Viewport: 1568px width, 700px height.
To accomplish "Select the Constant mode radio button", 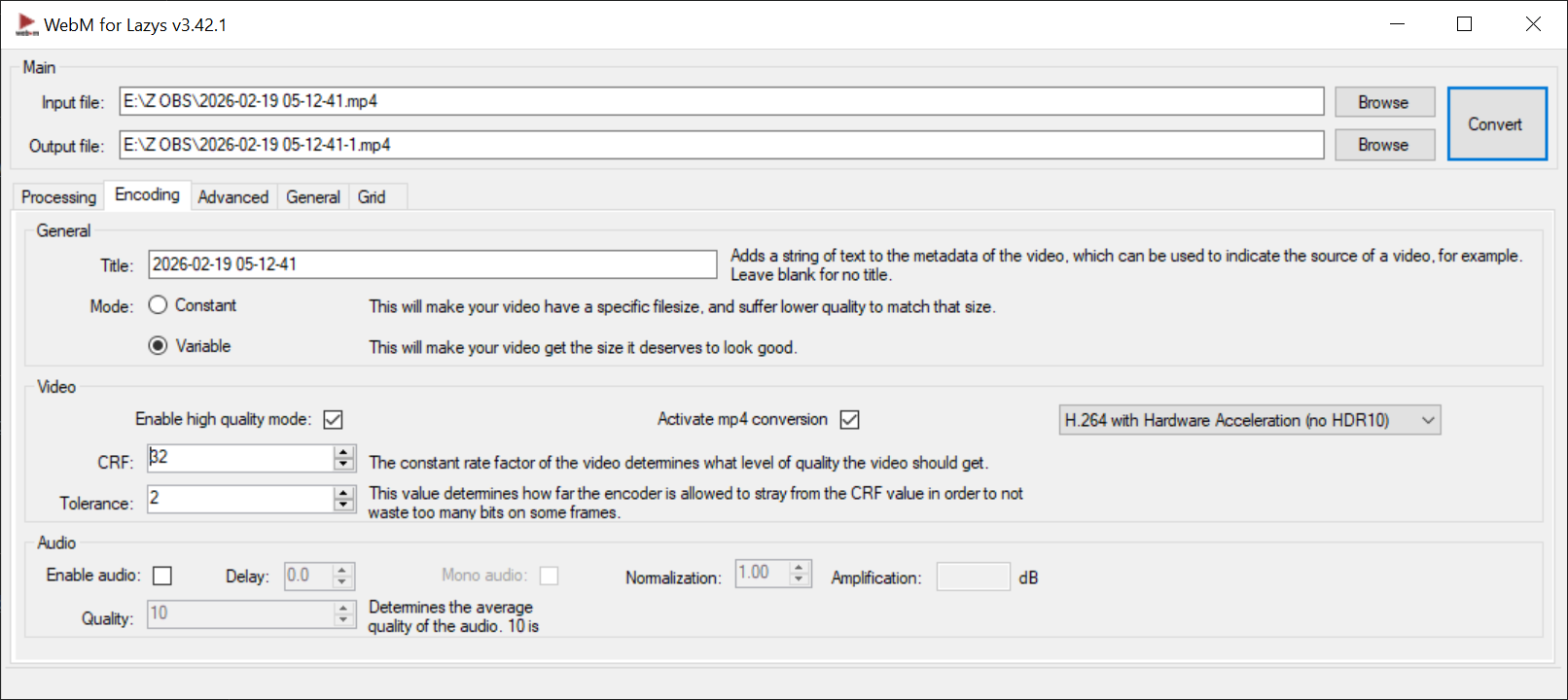I will [158, 305].
